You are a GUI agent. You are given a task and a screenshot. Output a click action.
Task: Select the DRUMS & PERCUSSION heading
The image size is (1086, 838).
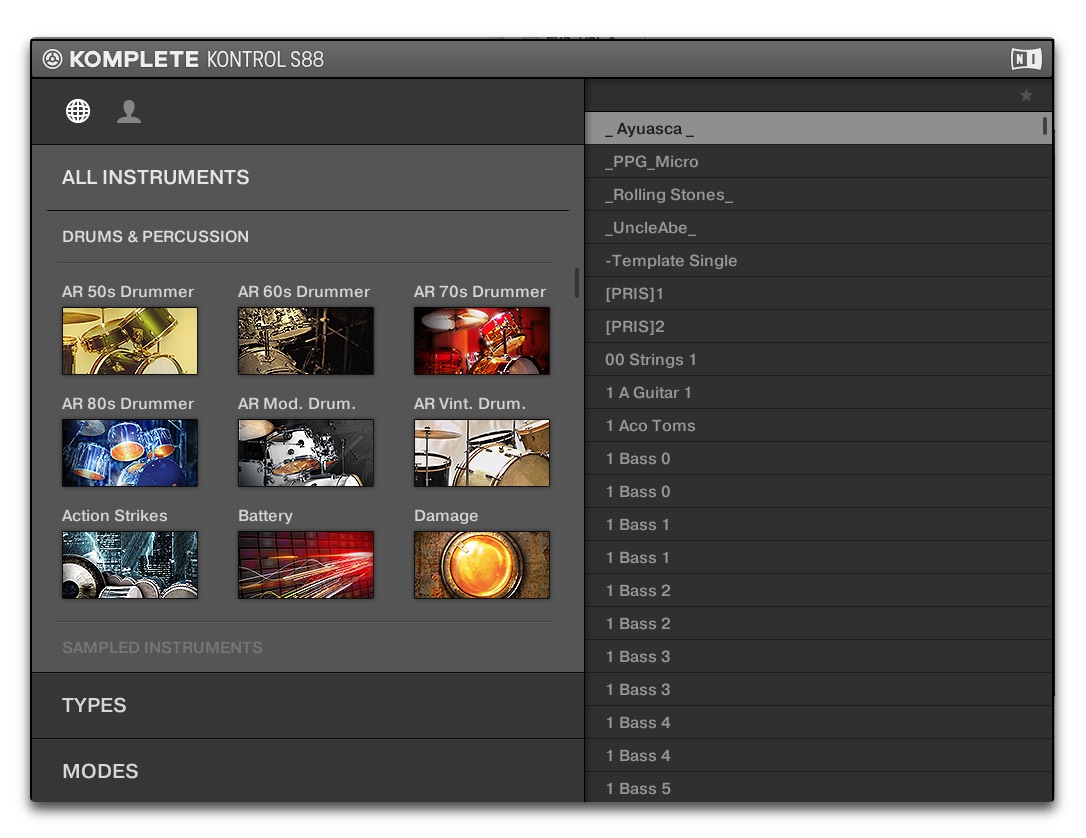pyautogui.click(x=155, y=236)
